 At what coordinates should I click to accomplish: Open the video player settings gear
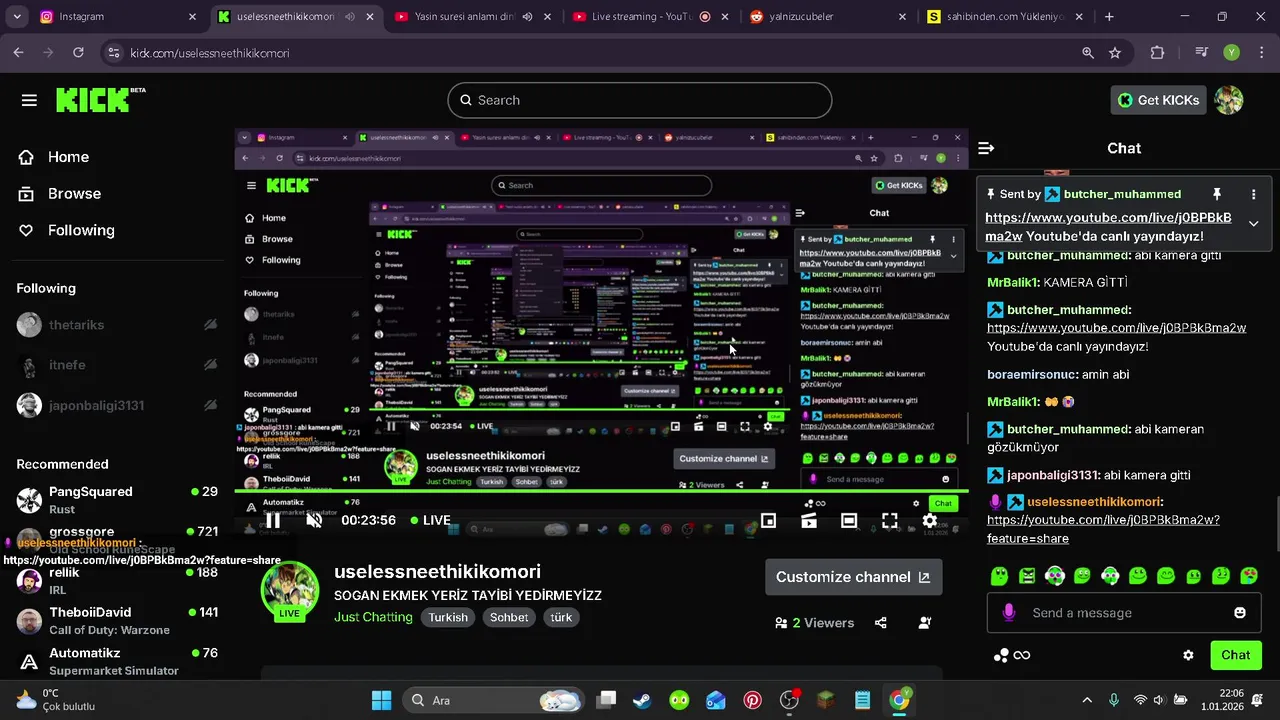pyautogui.click(x=929, y=520)
